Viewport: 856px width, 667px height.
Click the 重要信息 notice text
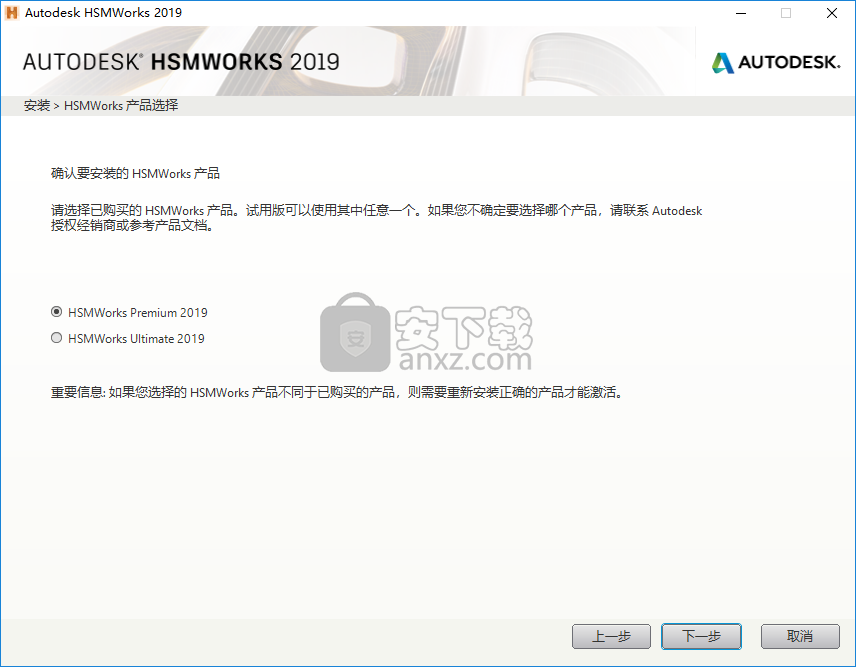pos(337,392)
